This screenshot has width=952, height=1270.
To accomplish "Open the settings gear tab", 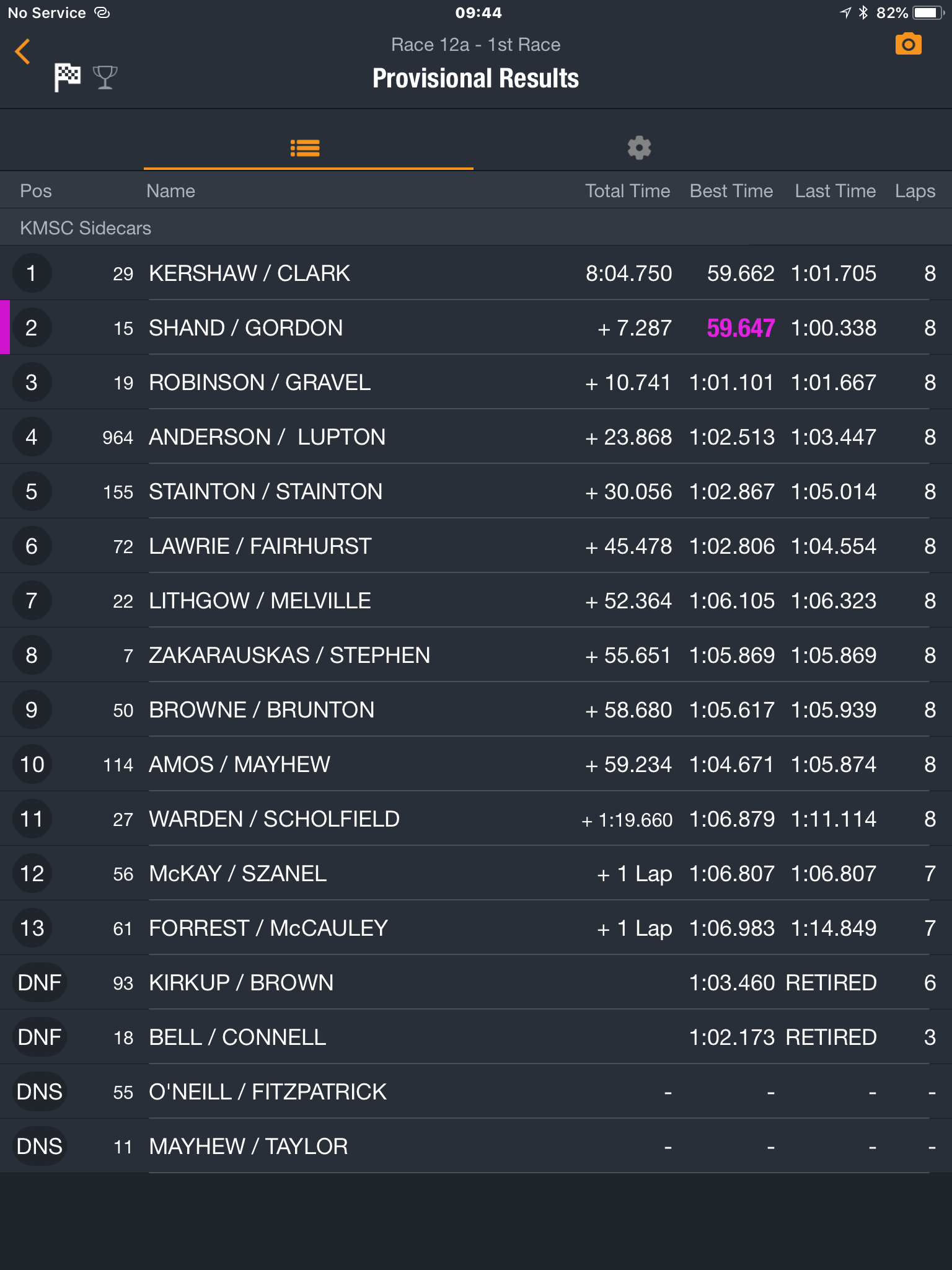I will (x=639, y=148).
